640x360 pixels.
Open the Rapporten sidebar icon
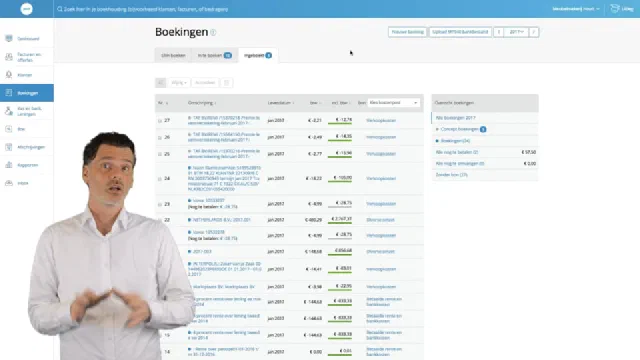(x=9, y=165)
